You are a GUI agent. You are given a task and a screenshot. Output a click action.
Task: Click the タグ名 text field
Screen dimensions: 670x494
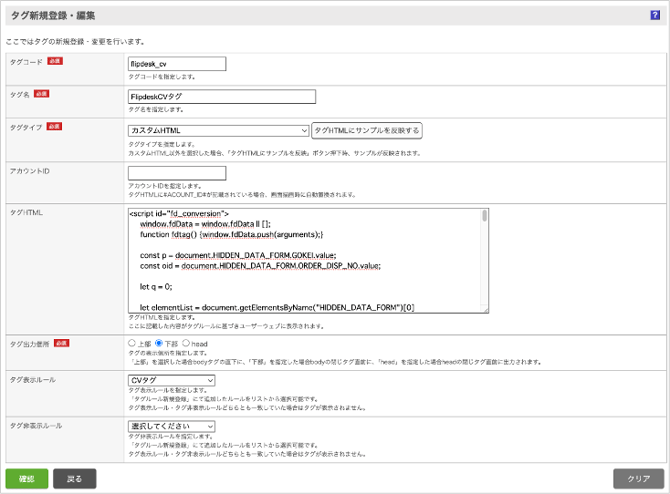(x=221, y=97)
